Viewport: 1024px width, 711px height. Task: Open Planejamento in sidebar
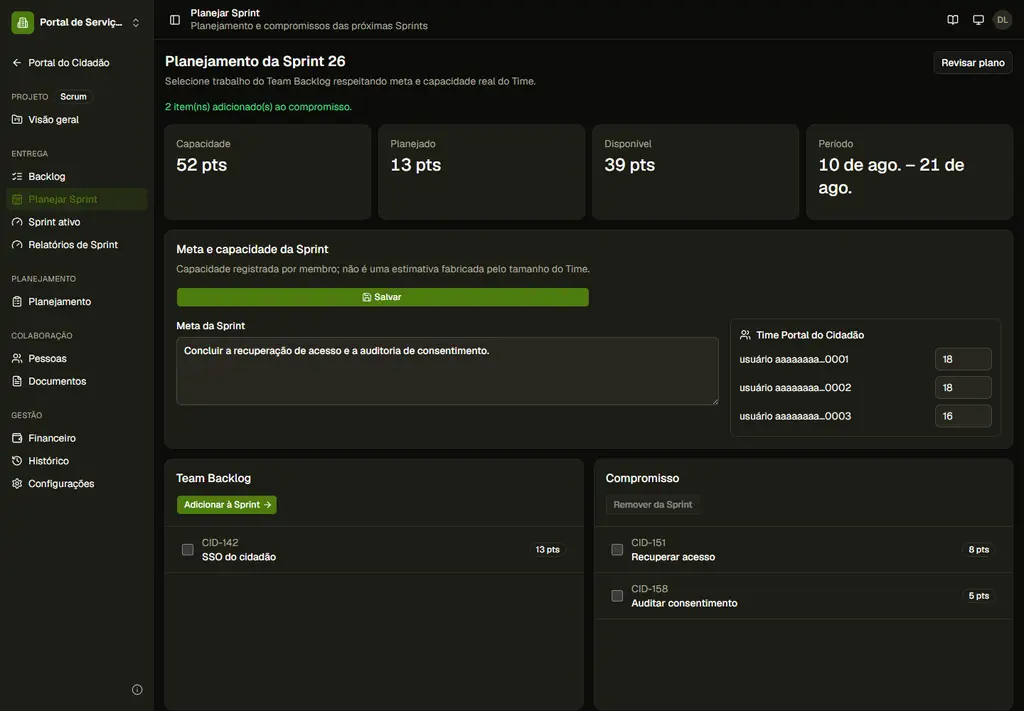77,302
